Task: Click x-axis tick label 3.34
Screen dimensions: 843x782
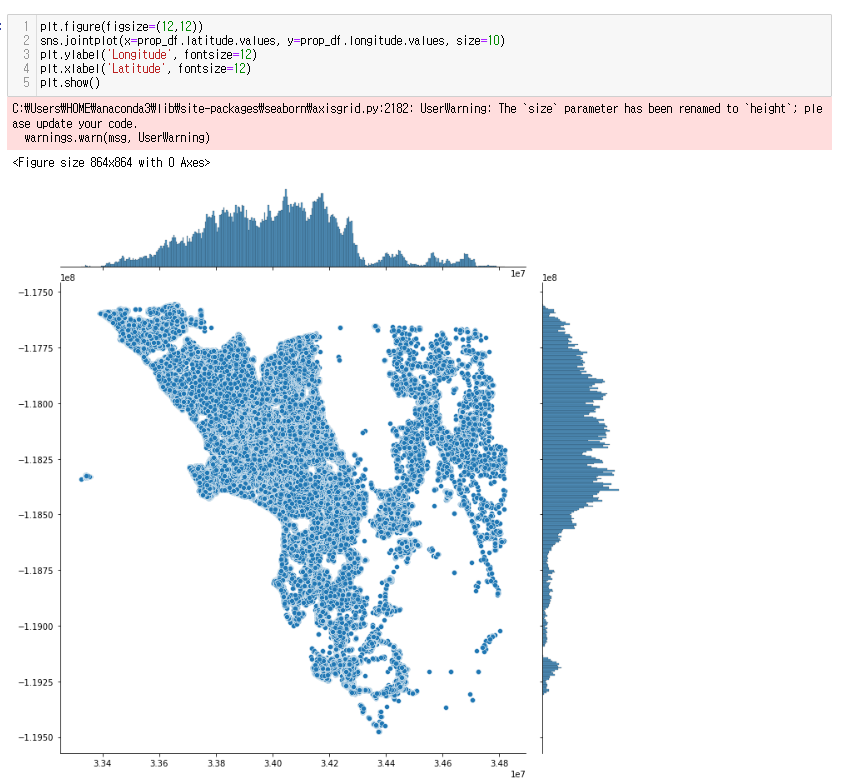Action: [x=102, y=763]
